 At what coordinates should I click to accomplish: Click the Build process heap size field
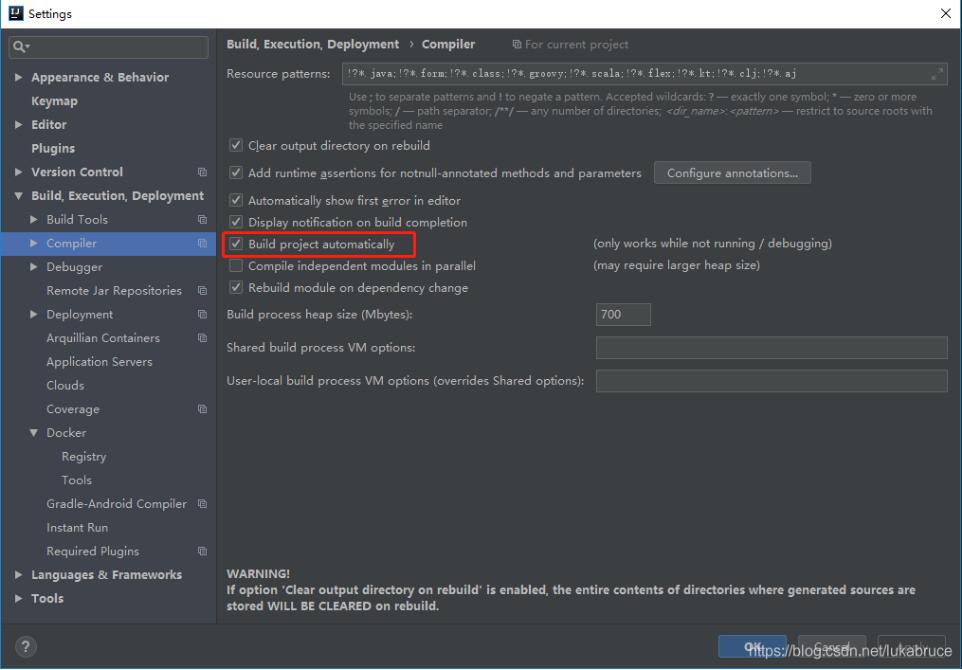click(623, 314)
